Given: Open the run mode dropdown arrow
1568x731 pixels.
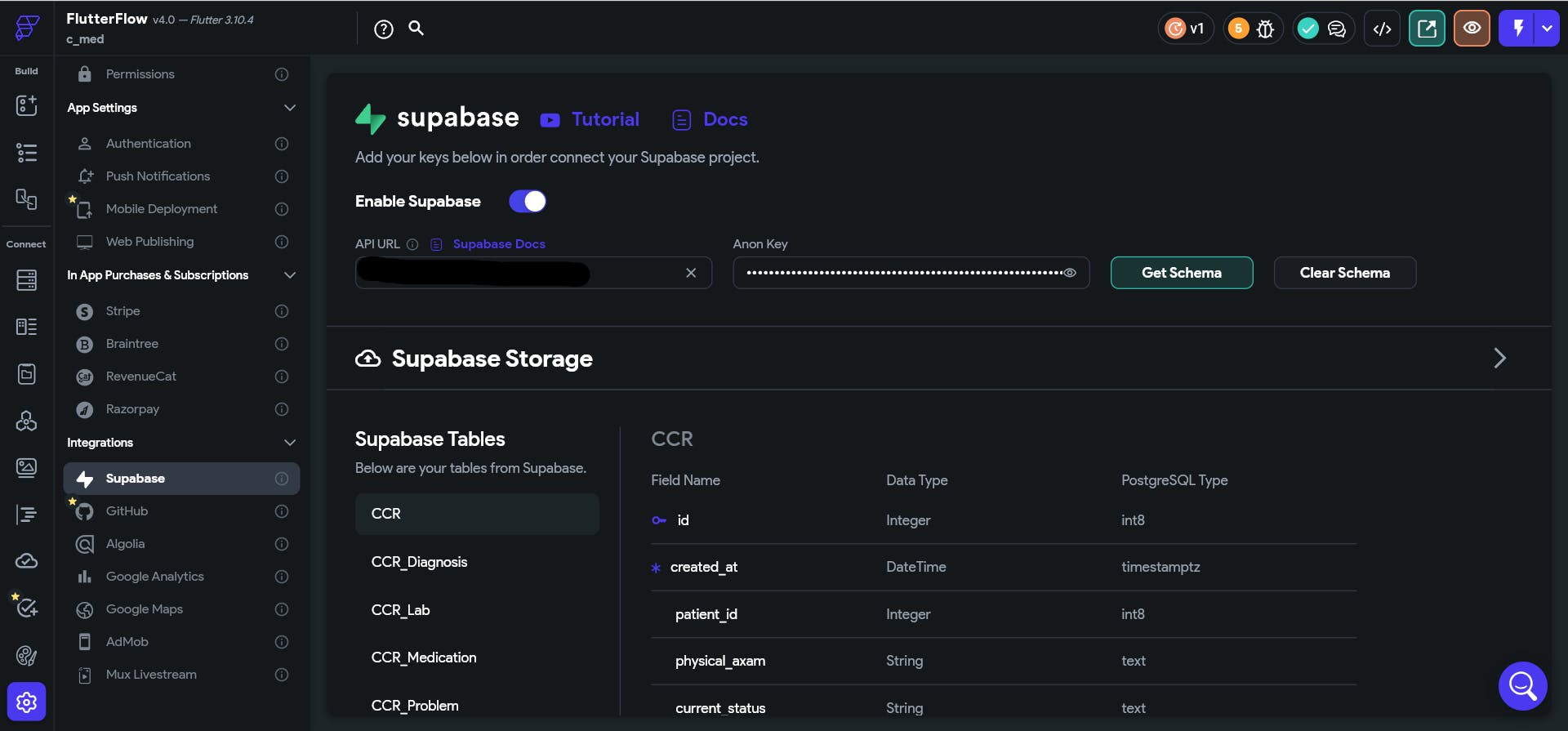Looking at the screenshot, I should coord(1547,29).
